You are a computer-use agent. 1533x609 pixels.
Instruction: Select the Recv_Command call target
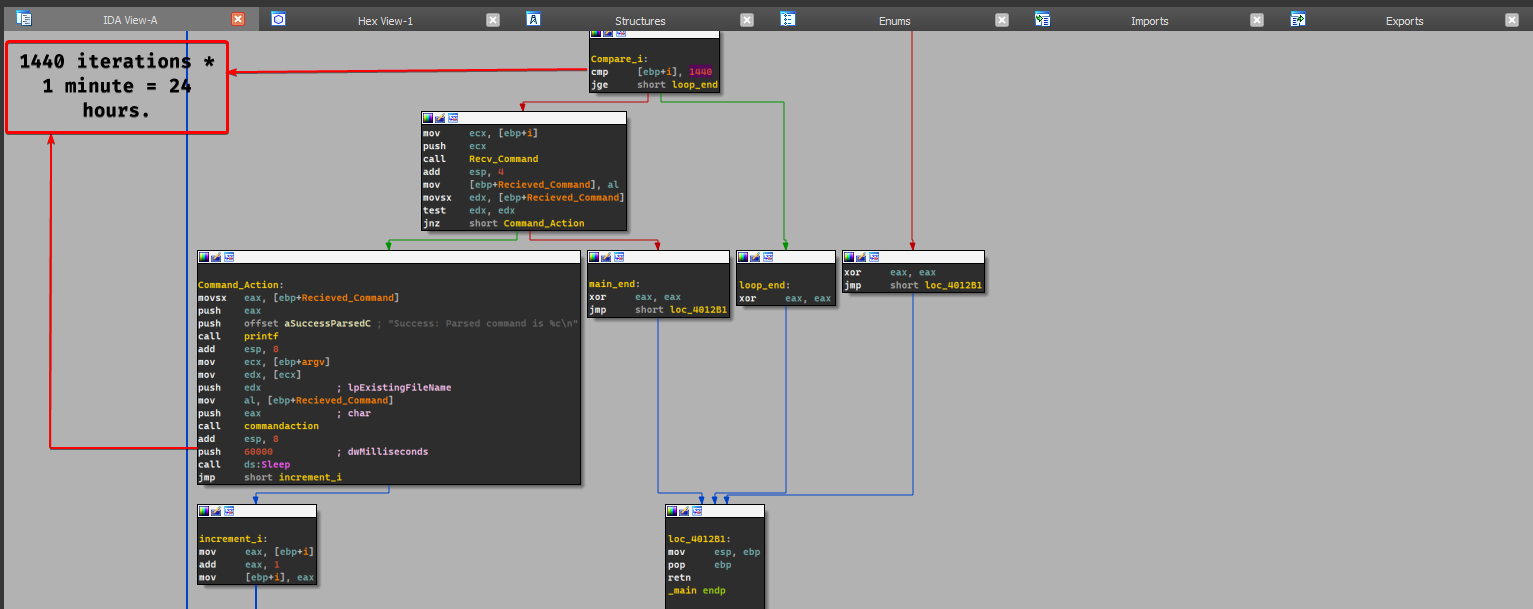(503, 159)
